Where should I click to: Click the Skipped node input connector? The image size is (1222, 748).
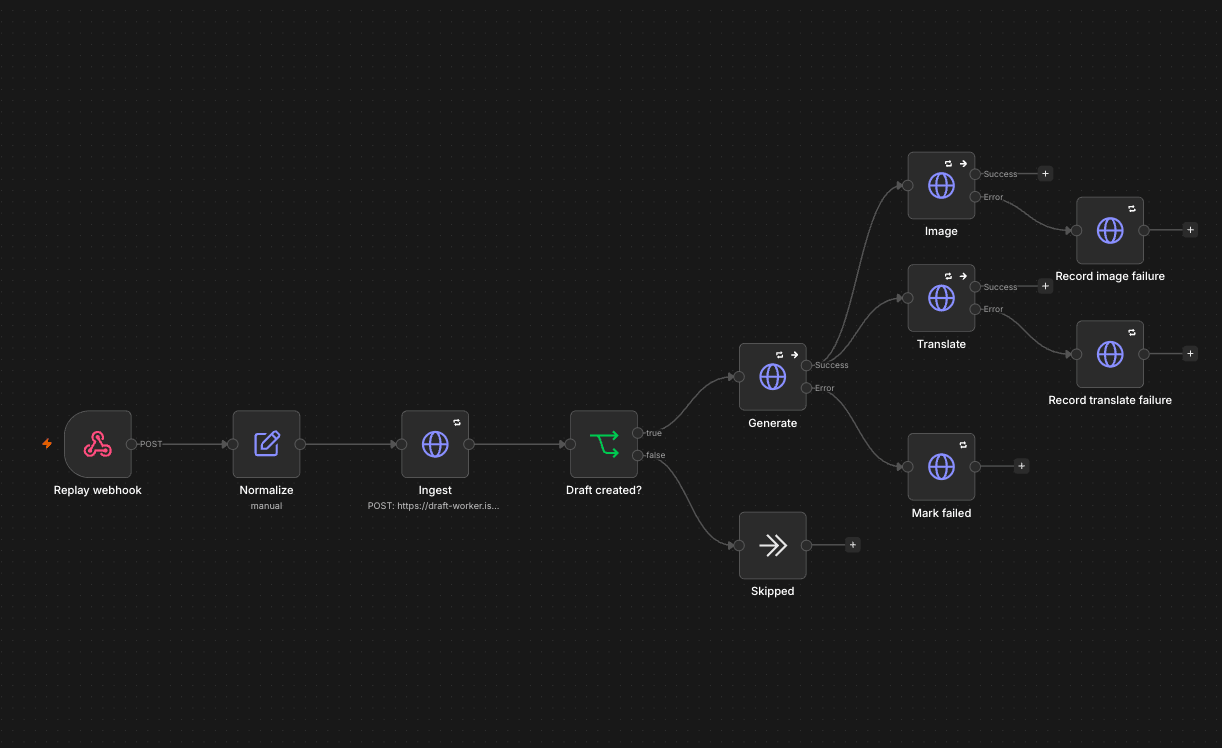[x=739, y=545]
